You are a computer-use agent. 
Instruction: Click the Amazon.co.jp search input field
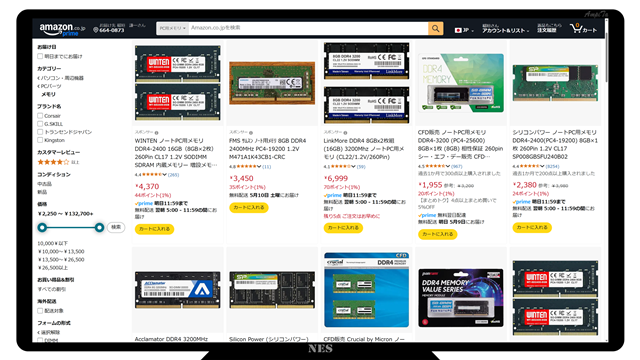pyautogui.click(x=308, y=28)
